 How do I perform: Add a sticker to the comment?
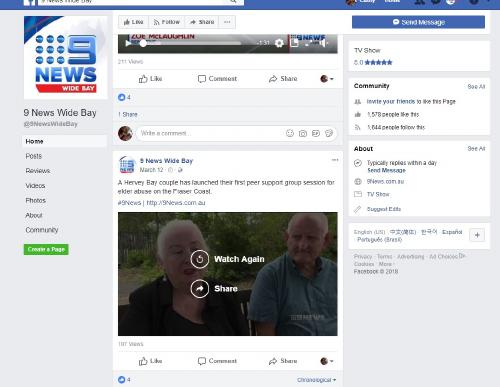[329, 133]
